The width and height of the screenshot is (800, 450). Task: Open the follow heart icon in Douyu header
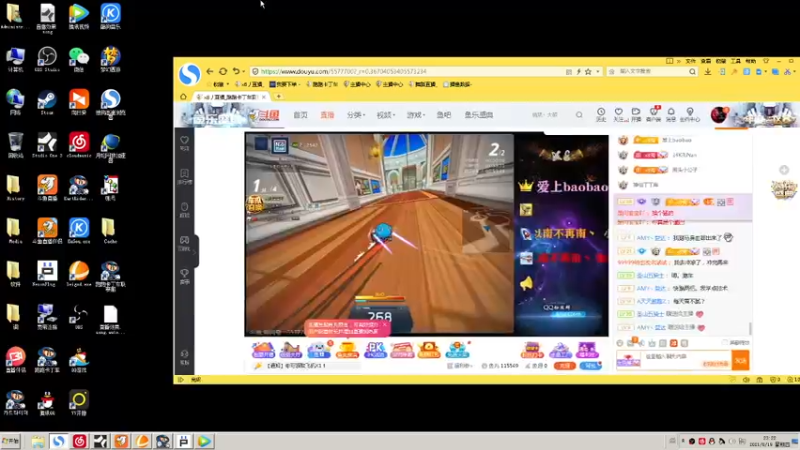tap(619, 114)
